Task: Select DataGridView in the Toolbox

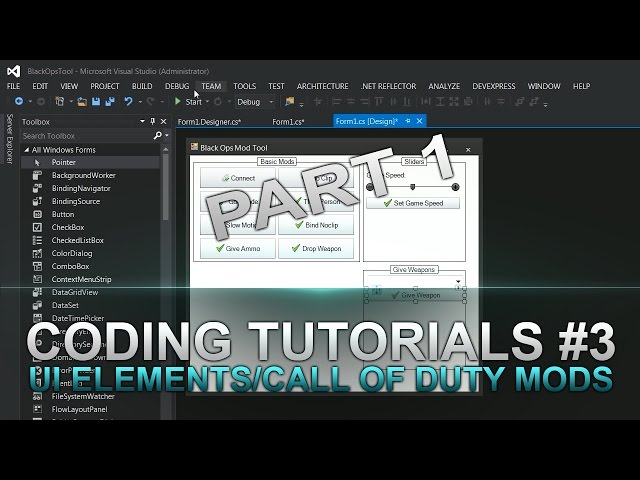Action: click(90, 292)
